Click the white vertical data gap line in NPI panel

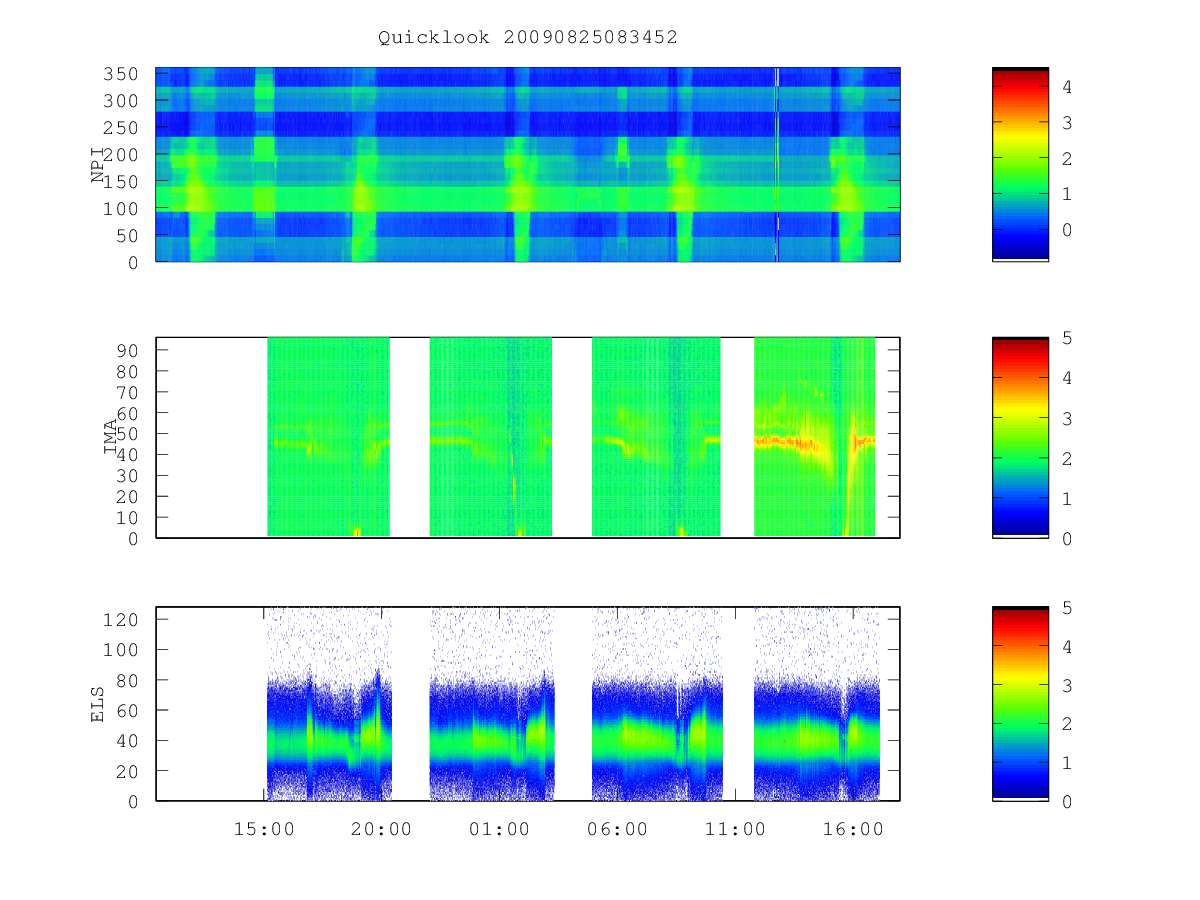(x=777, y=165)
